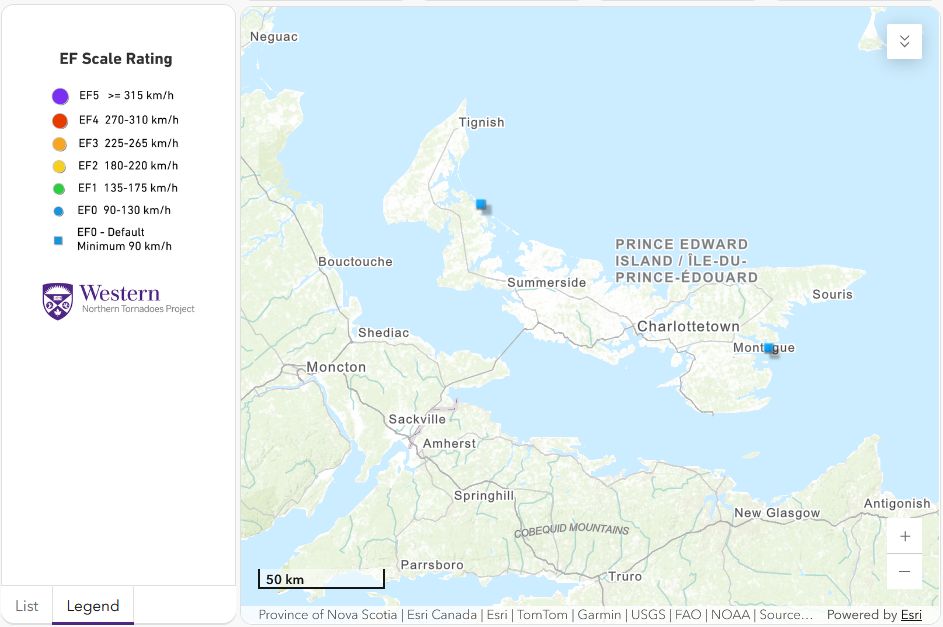Click the Neguac map label

pos(274,37)
